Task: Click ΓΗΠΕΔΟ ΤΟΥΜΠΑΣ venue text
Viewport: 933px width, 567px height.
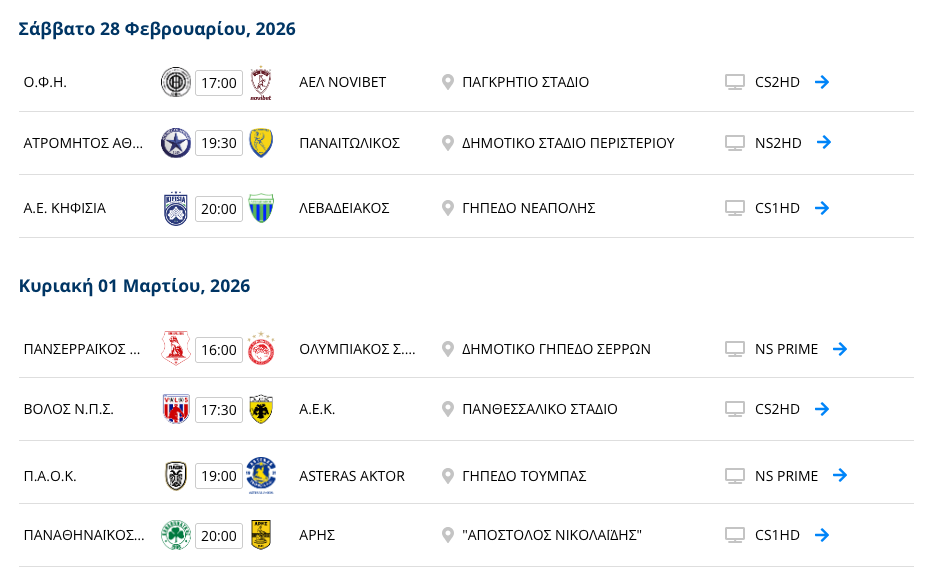Action: tap(524, 475)
